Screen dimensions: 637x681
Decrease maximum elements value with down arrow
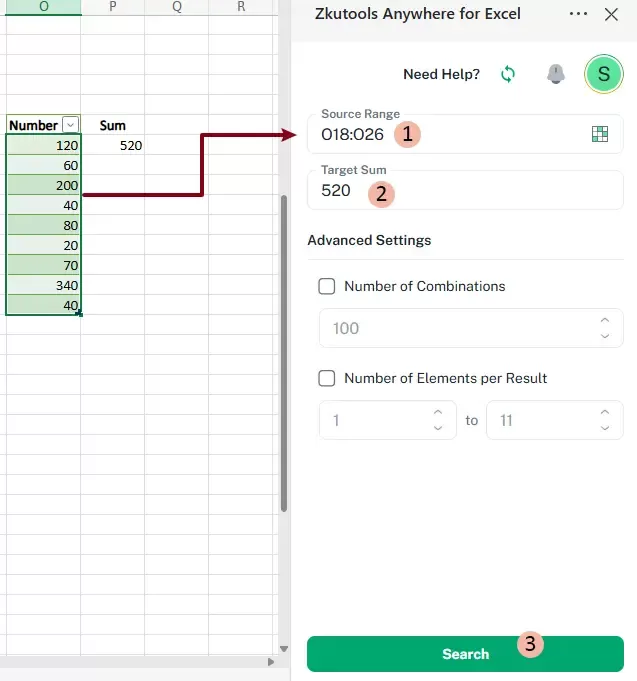pos(605,428)
